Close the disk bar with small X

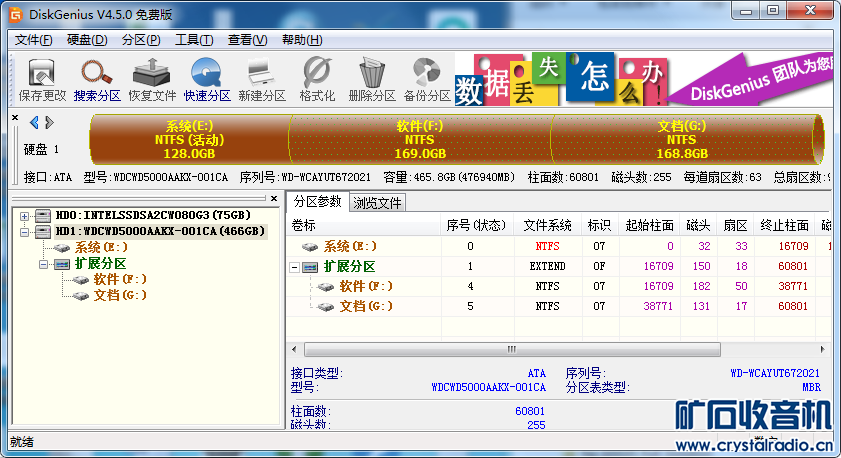pos(15,117)
